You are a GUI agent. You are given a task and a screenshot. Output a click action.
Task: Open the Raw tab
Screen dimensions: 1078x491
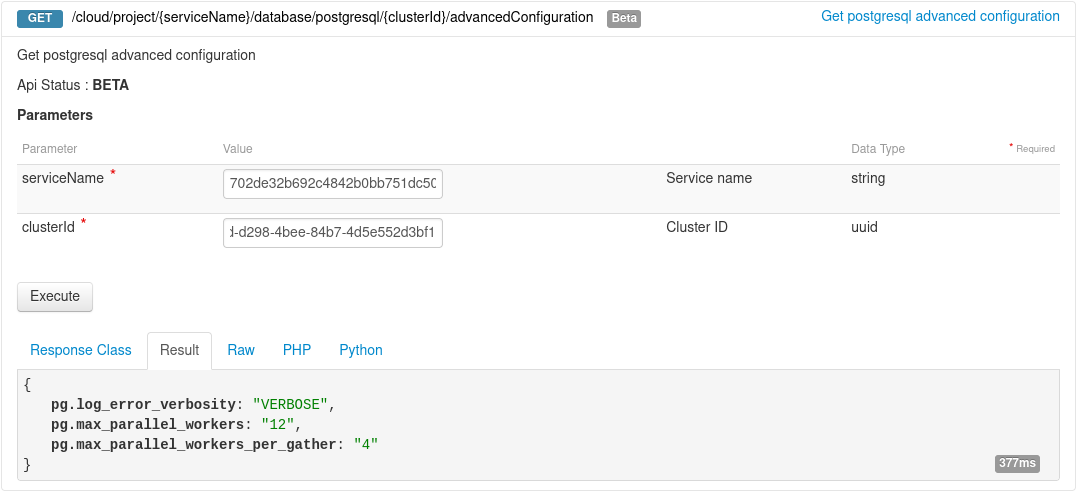tap(241, 350)
